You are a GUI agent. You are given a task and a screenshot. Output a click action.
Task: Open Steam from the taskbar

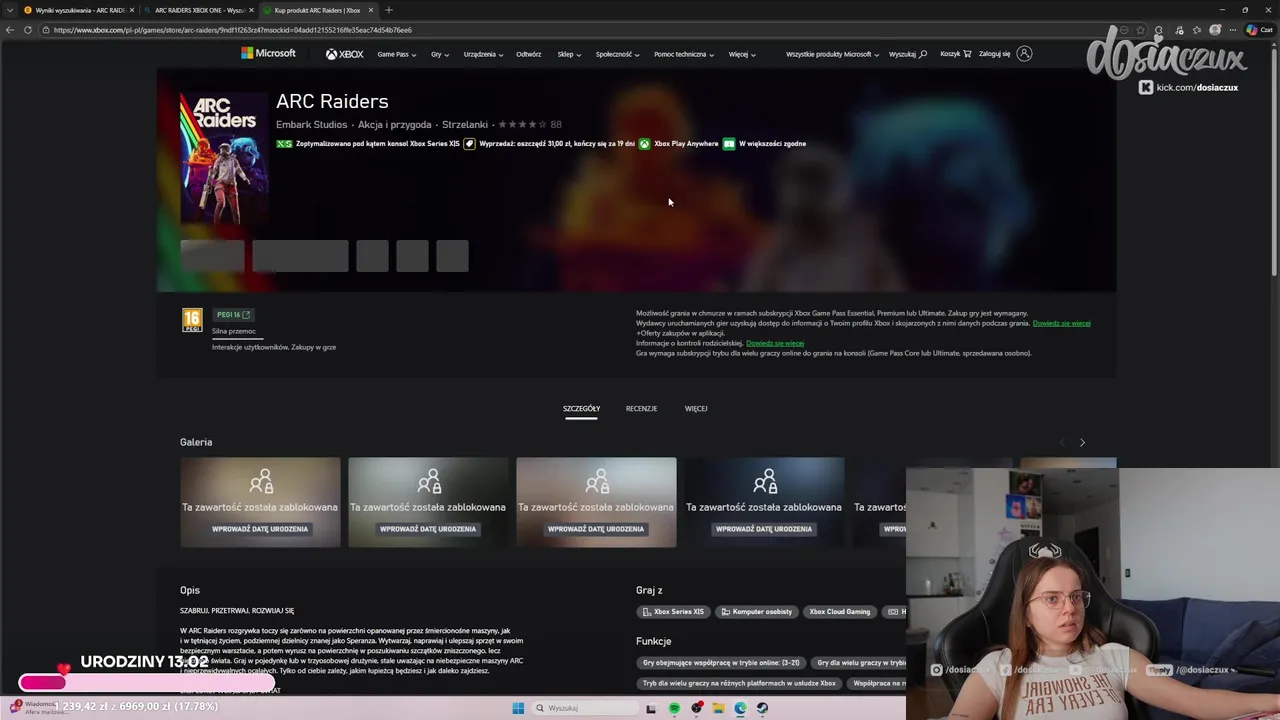[762, 708]
